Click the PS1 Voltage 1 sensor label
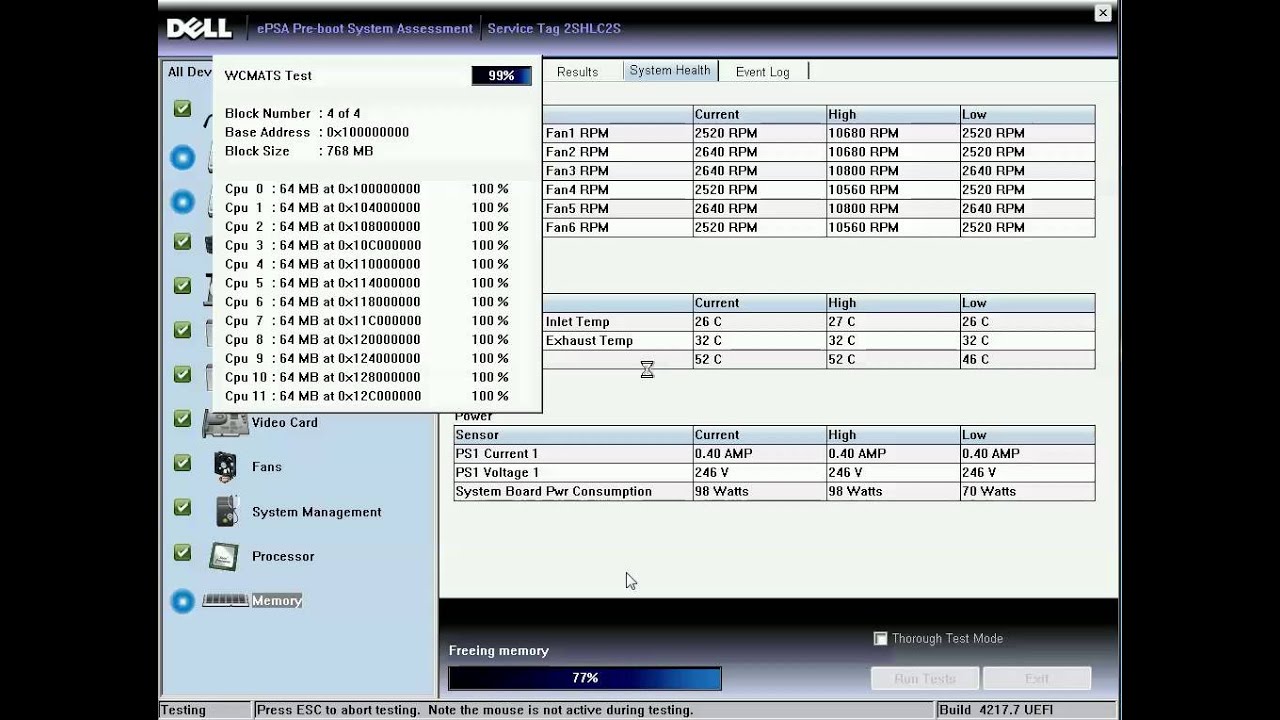The width and height of the screenshot is (1280, 720). 497,473
